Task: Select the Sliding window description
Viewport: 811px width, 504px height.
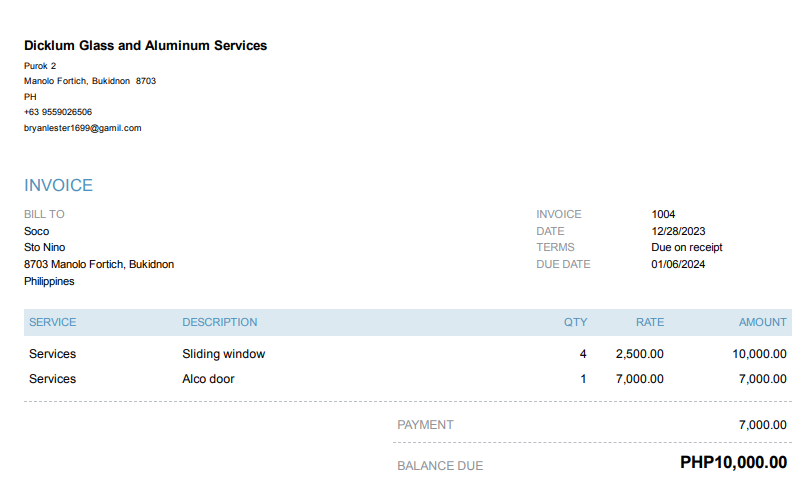Action: point(224,354)
